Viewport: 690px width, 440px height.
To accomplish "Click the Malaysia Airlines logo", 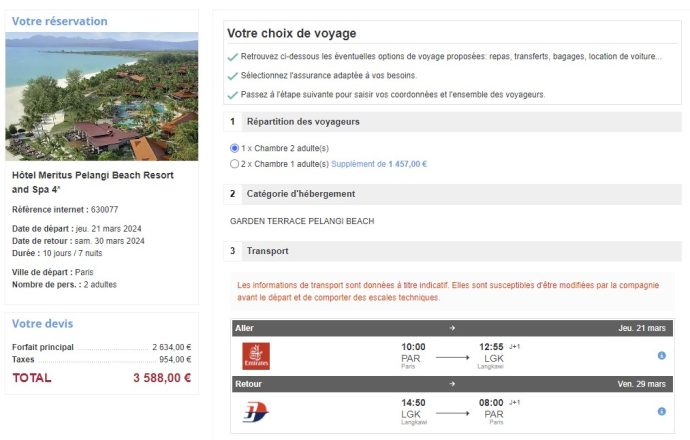I will (x=256, y=412).
